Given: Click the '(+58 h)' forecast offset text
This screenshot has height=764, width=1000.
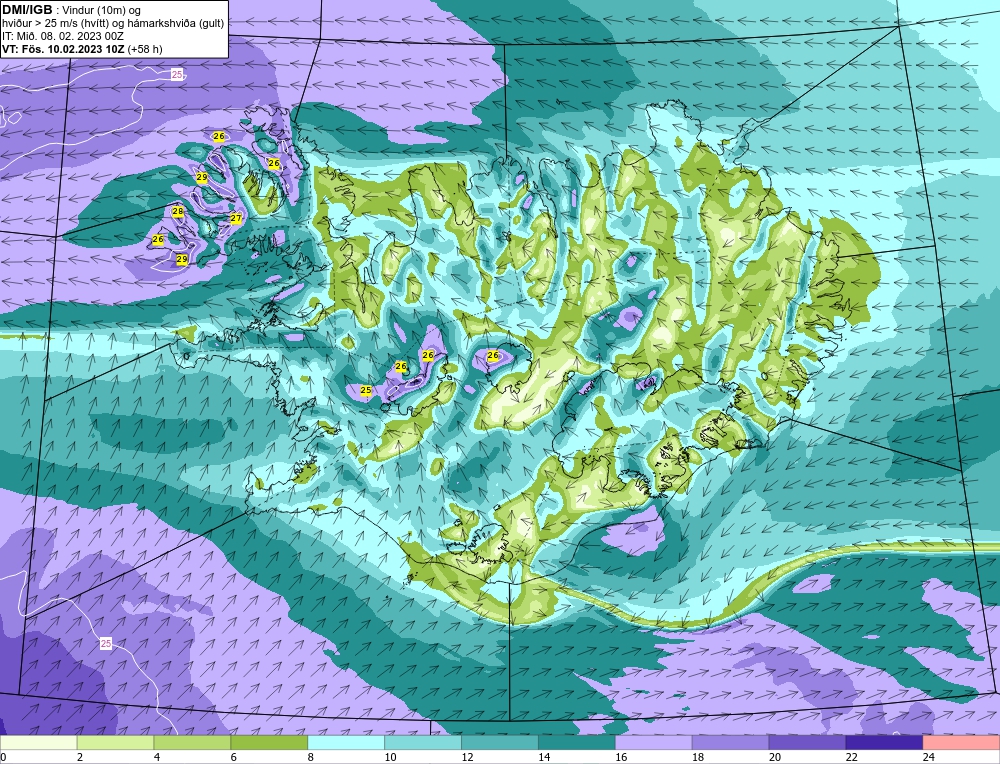Looking at the screenshot, I should click(x=145, y=49).
